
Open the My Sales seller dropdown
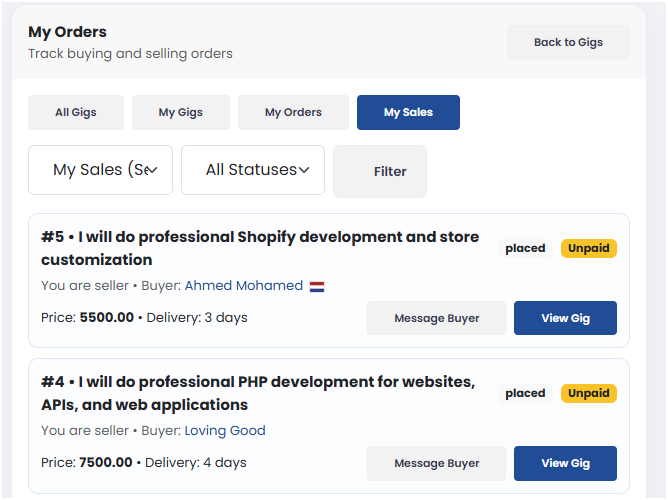coord(100,170)
